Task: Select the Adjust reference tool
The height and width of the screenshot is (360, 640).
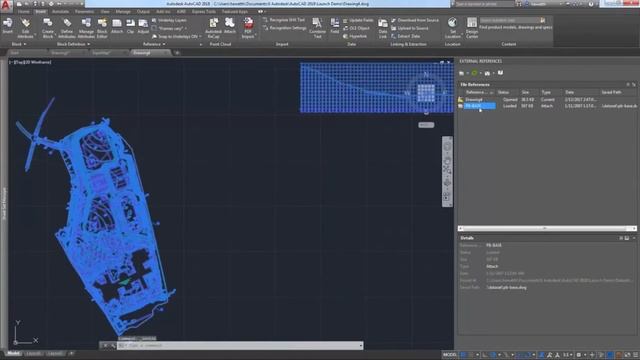Action: (143, 26)
